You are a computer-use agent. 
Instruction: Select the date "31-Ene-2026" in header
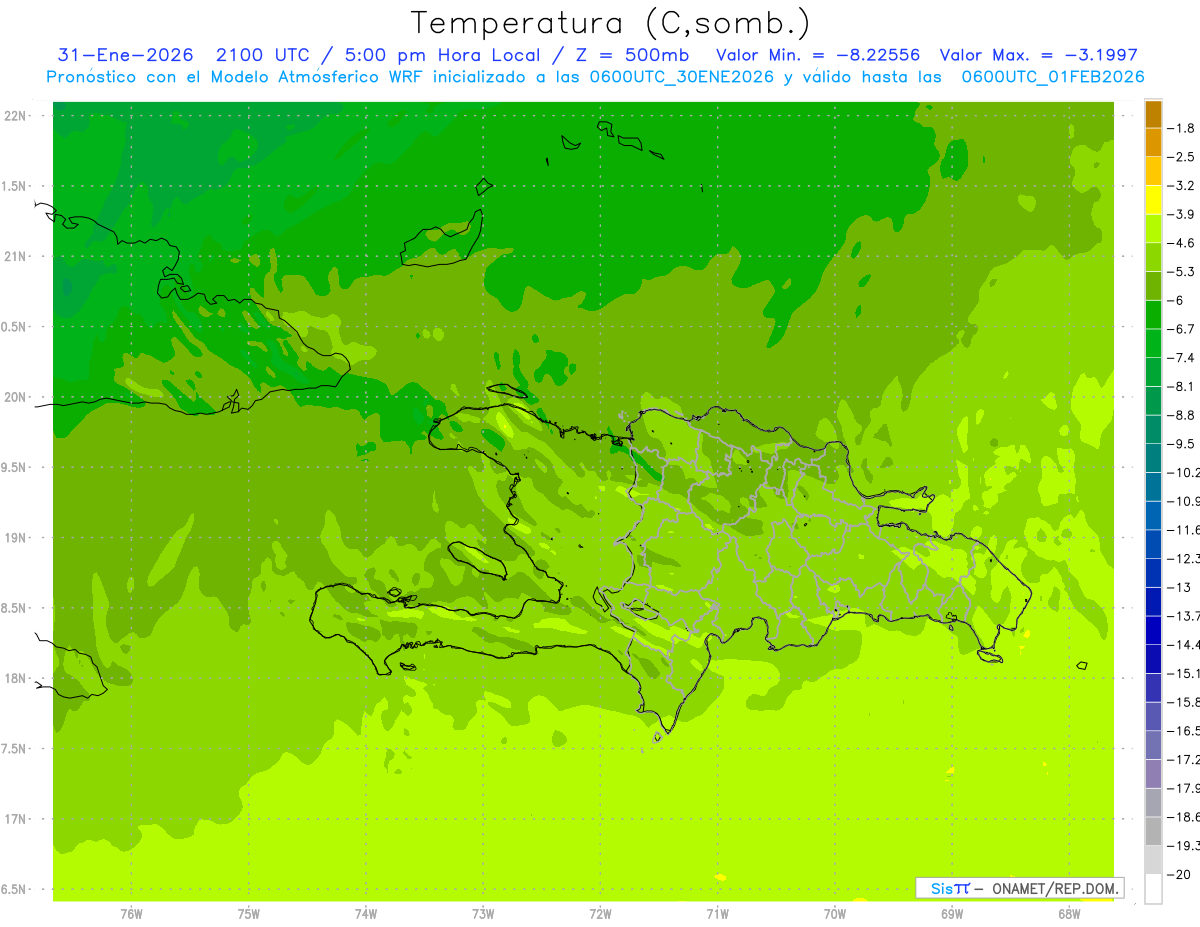125,55
